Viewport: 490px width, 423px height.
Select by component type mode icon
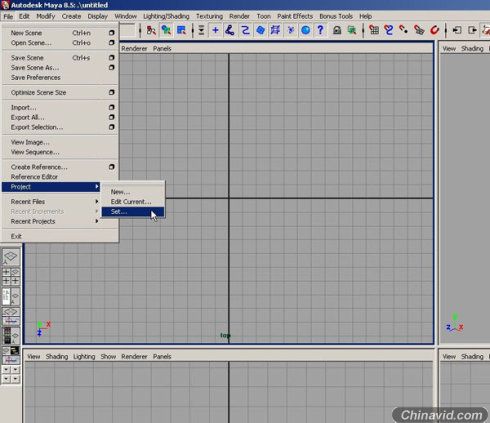click(x=181, y=30)
